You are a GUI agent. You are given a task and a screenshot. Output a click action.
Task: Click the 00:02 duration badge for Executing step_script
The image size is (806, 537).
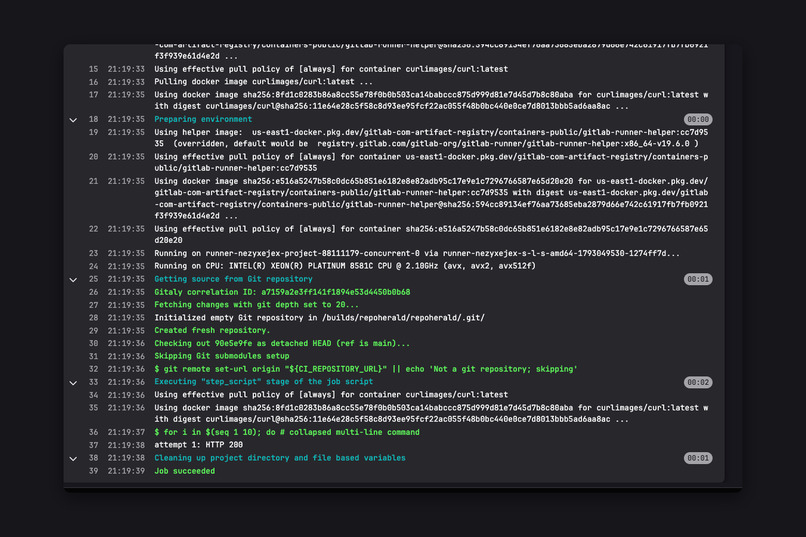[698, 382]
